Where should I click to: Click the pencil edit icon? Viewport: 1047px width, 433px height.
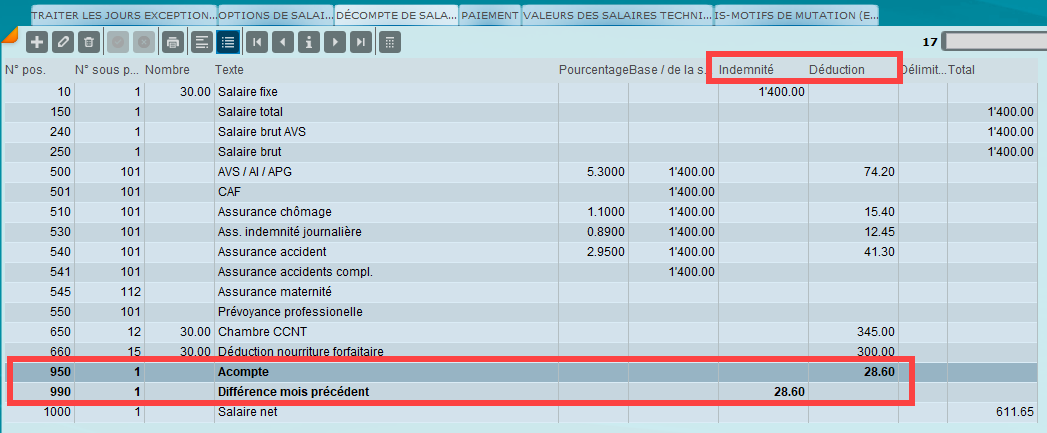tap(63, 42)
